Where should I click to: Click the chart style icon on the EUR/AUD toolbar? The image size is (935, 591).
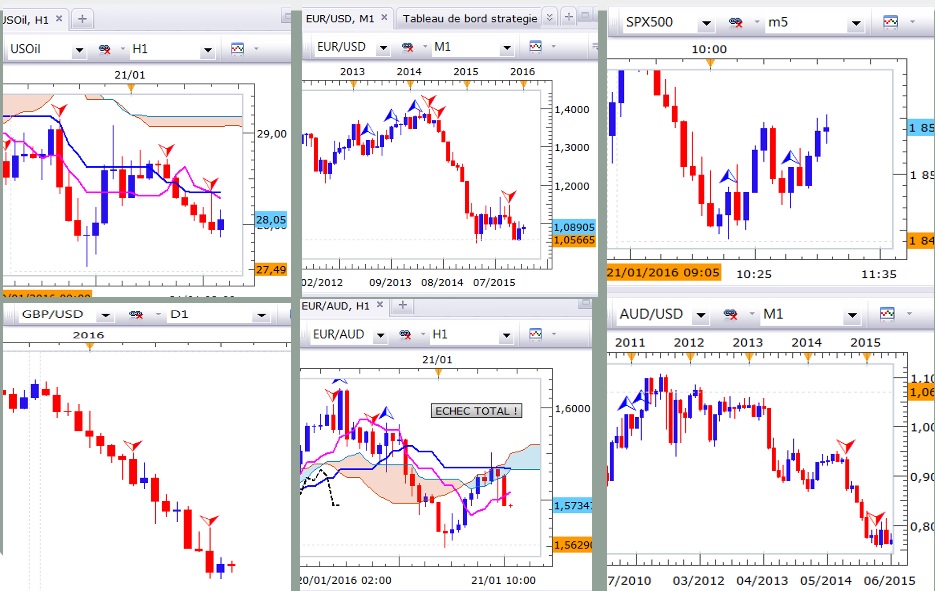tap(535, 335)
